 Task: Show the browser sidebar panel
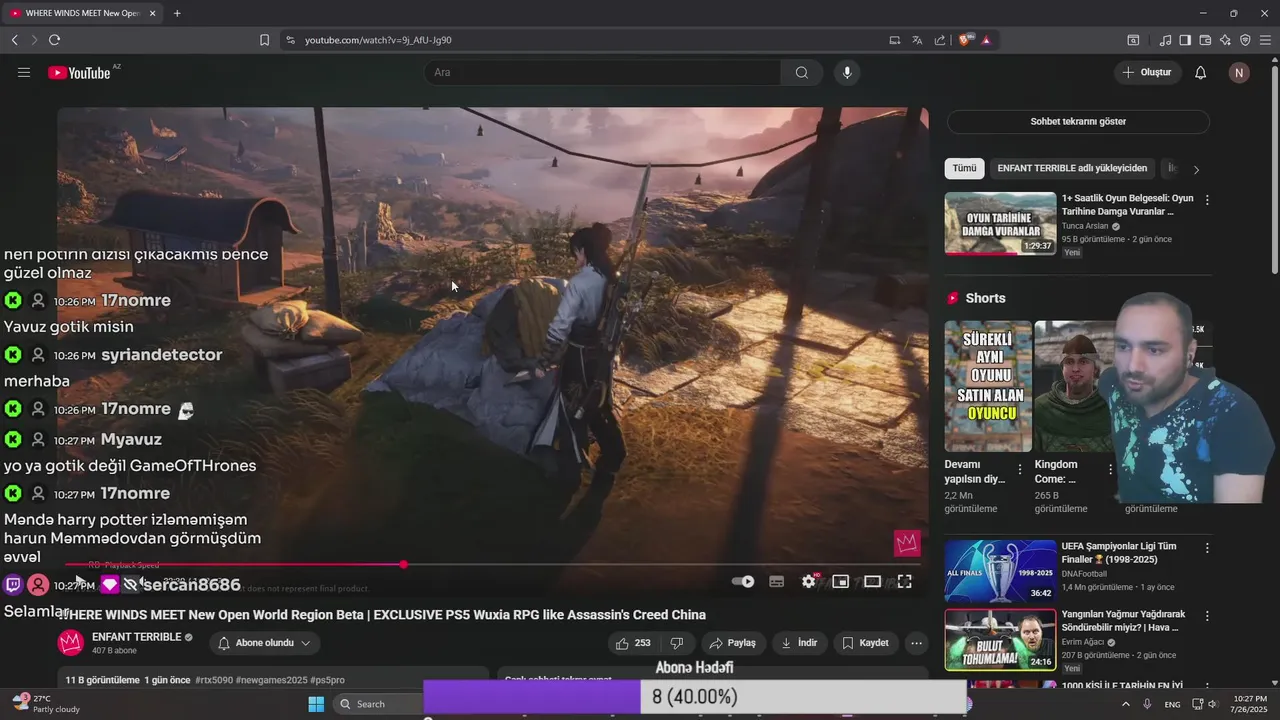coord(1185,40)
